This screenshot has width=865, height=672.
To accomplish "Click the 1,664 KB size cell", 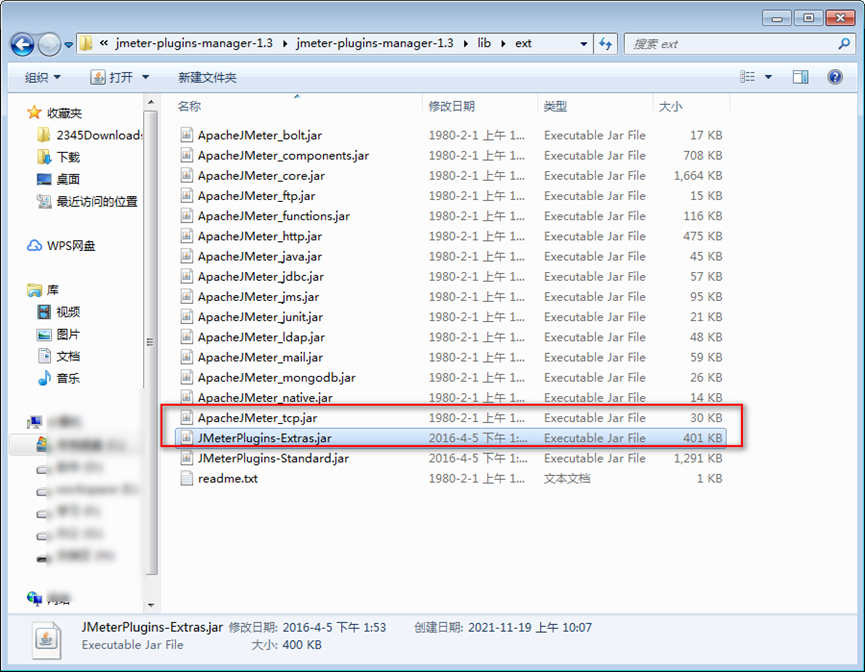I will click(x=698, y=175).
